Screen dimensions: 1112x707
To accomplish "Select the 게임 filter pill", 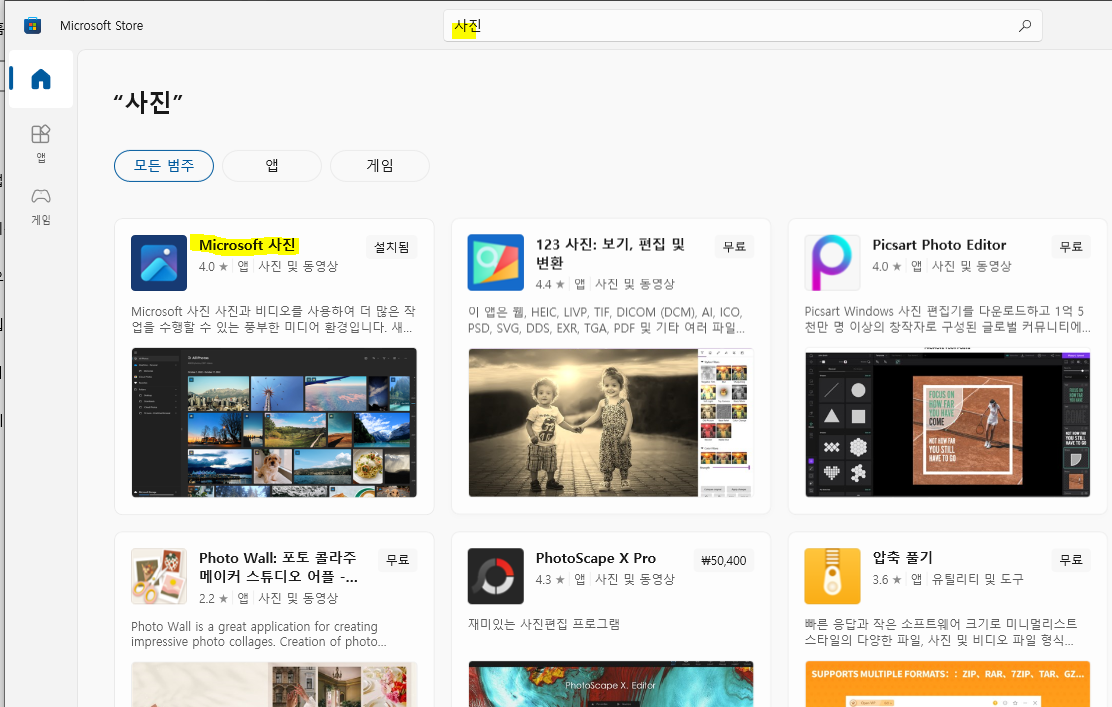I will [379, 166].
